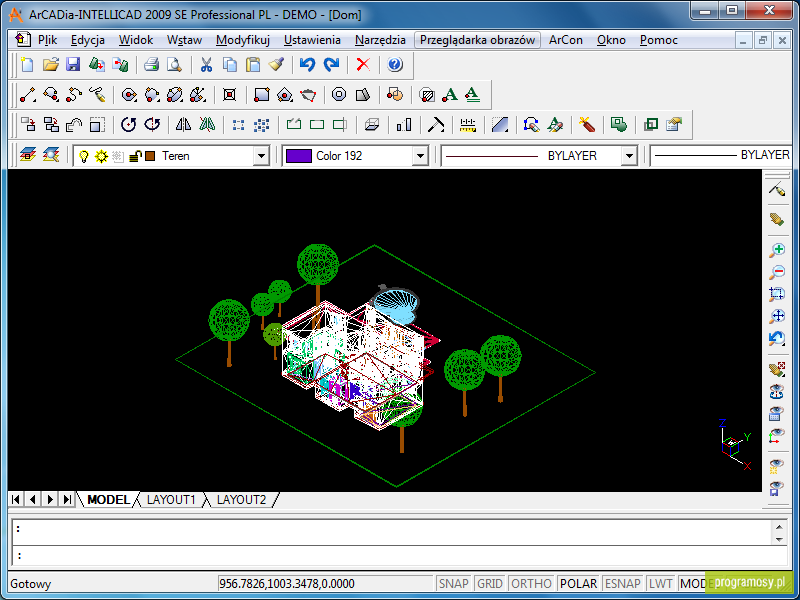Switch to the LAYOUT1 tab
This screenshot has width=800, height=600.
171,499
